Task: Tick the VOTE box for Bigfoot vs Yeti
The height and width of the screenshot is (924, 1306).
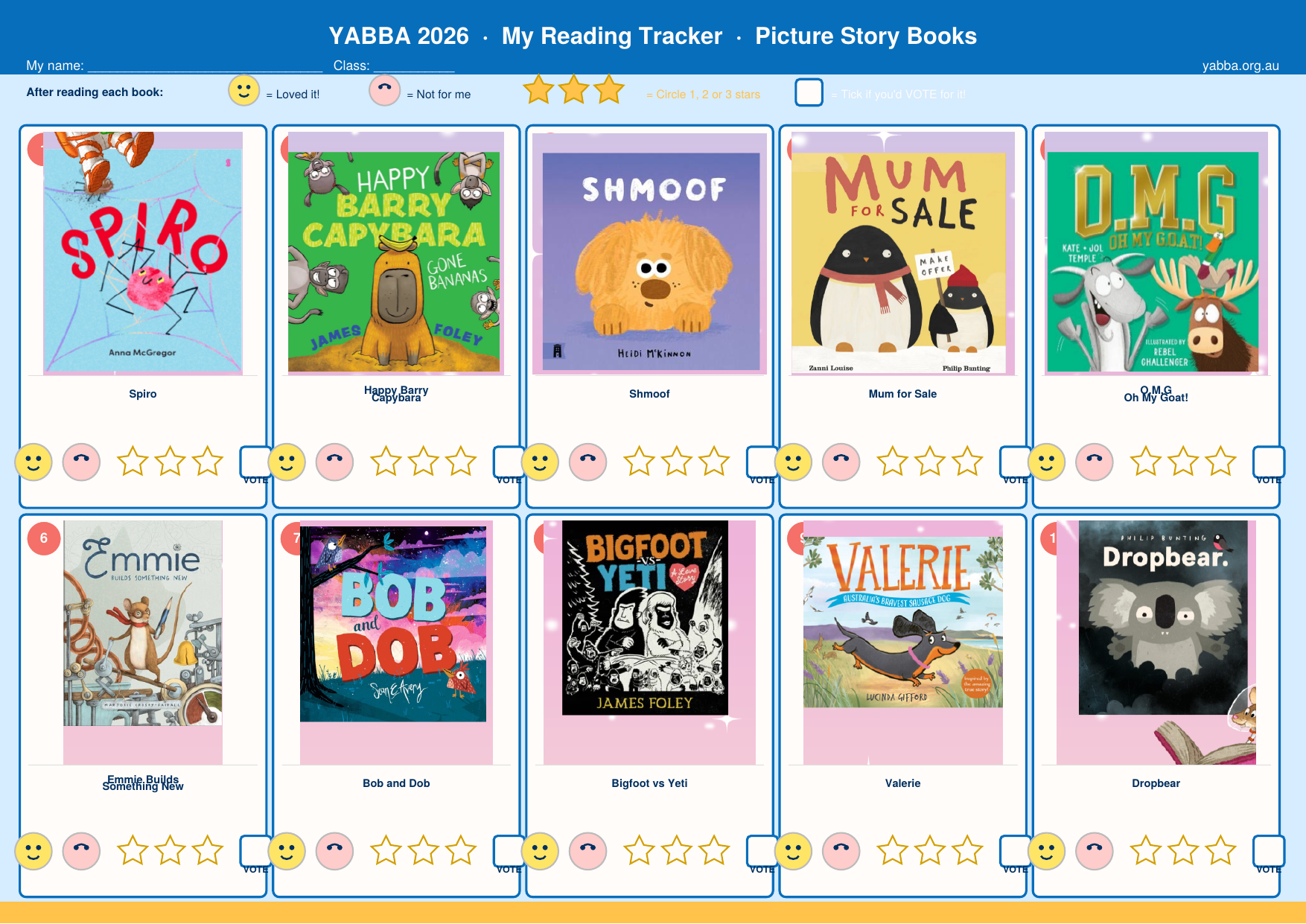Action: (761, 850)
